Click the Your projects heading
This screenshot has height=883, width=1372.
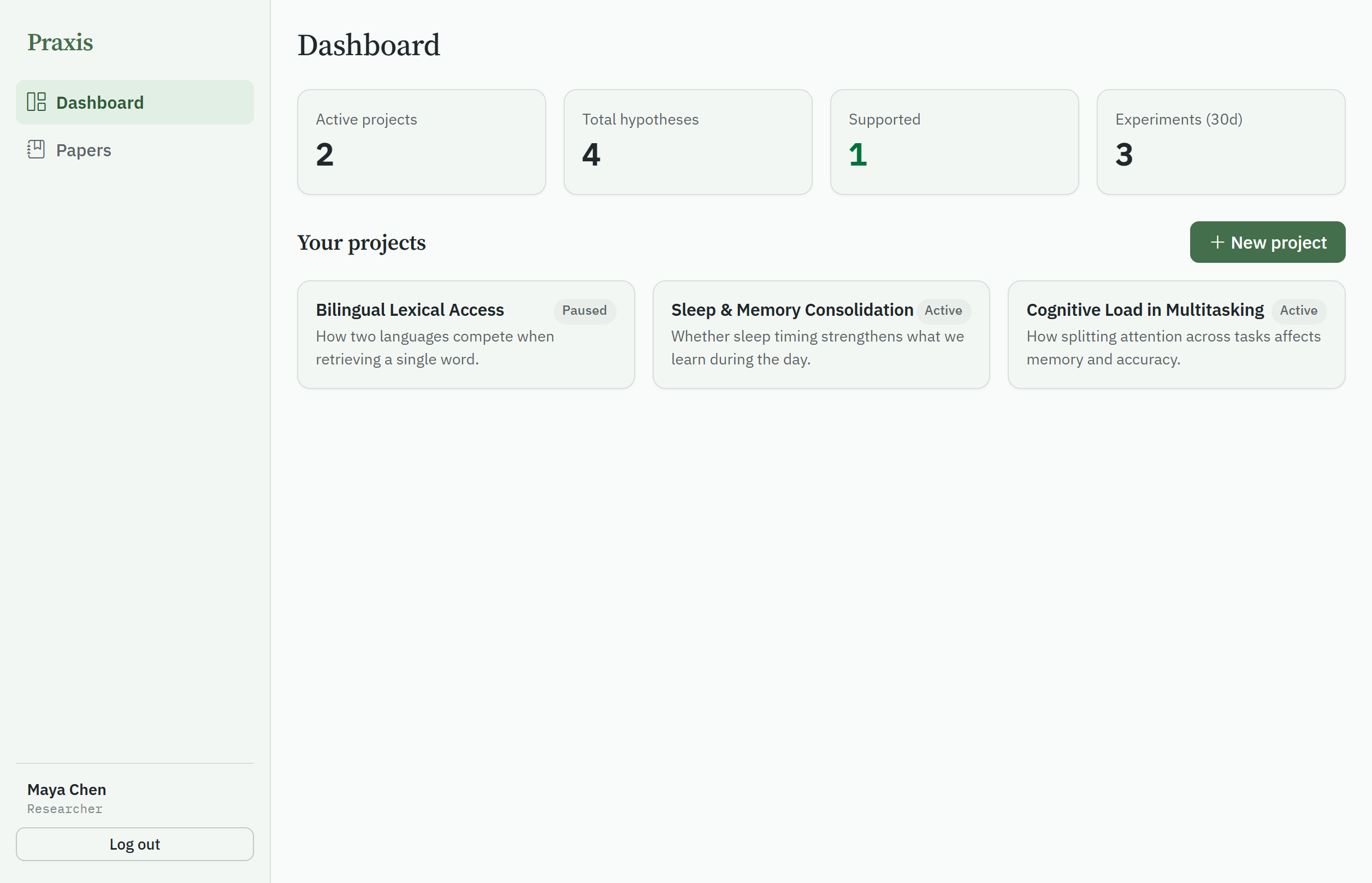(362, 243)
